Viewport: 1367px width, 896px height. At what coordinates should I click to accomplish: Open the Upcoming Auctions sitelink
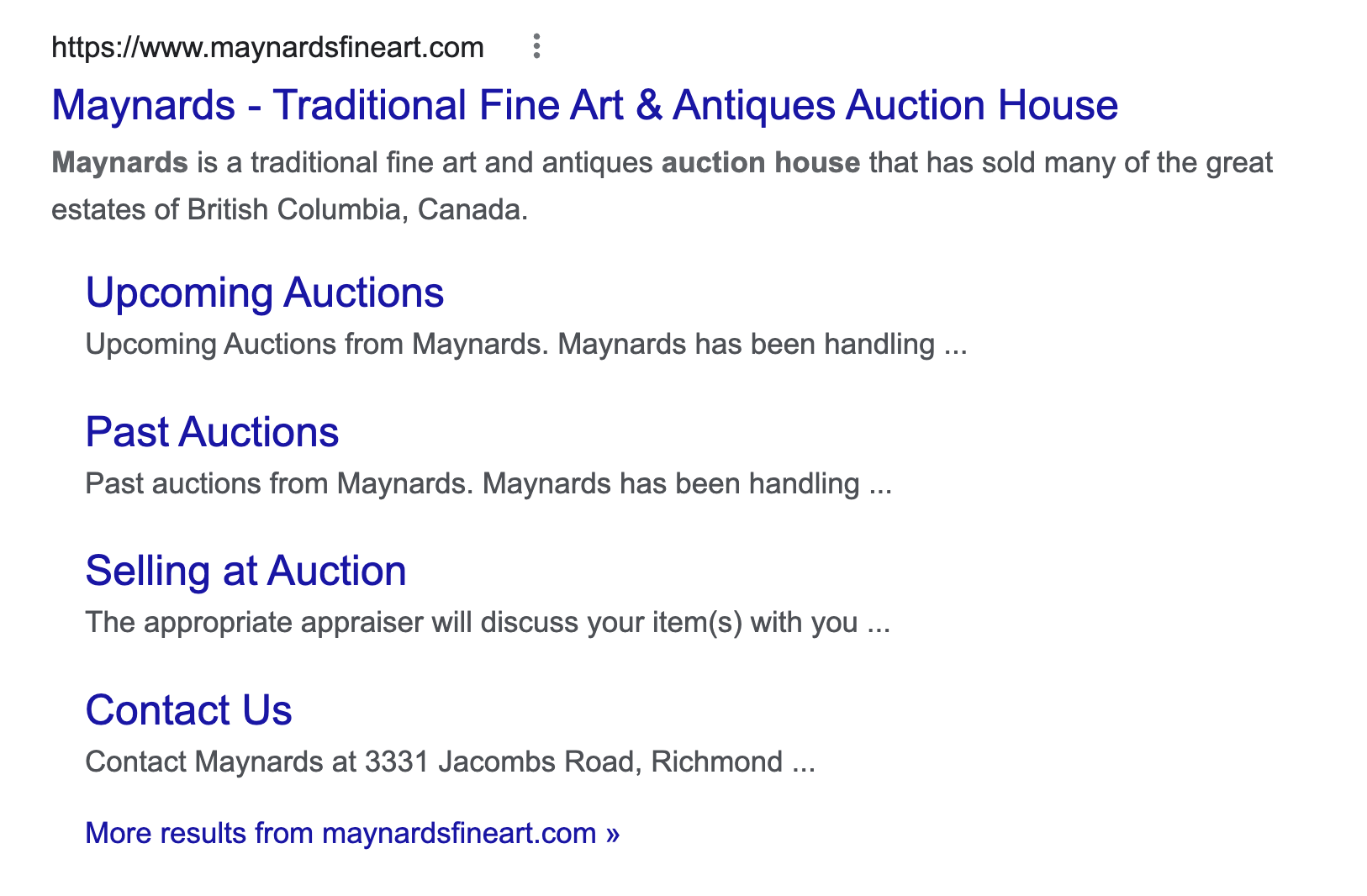point(264,293)
